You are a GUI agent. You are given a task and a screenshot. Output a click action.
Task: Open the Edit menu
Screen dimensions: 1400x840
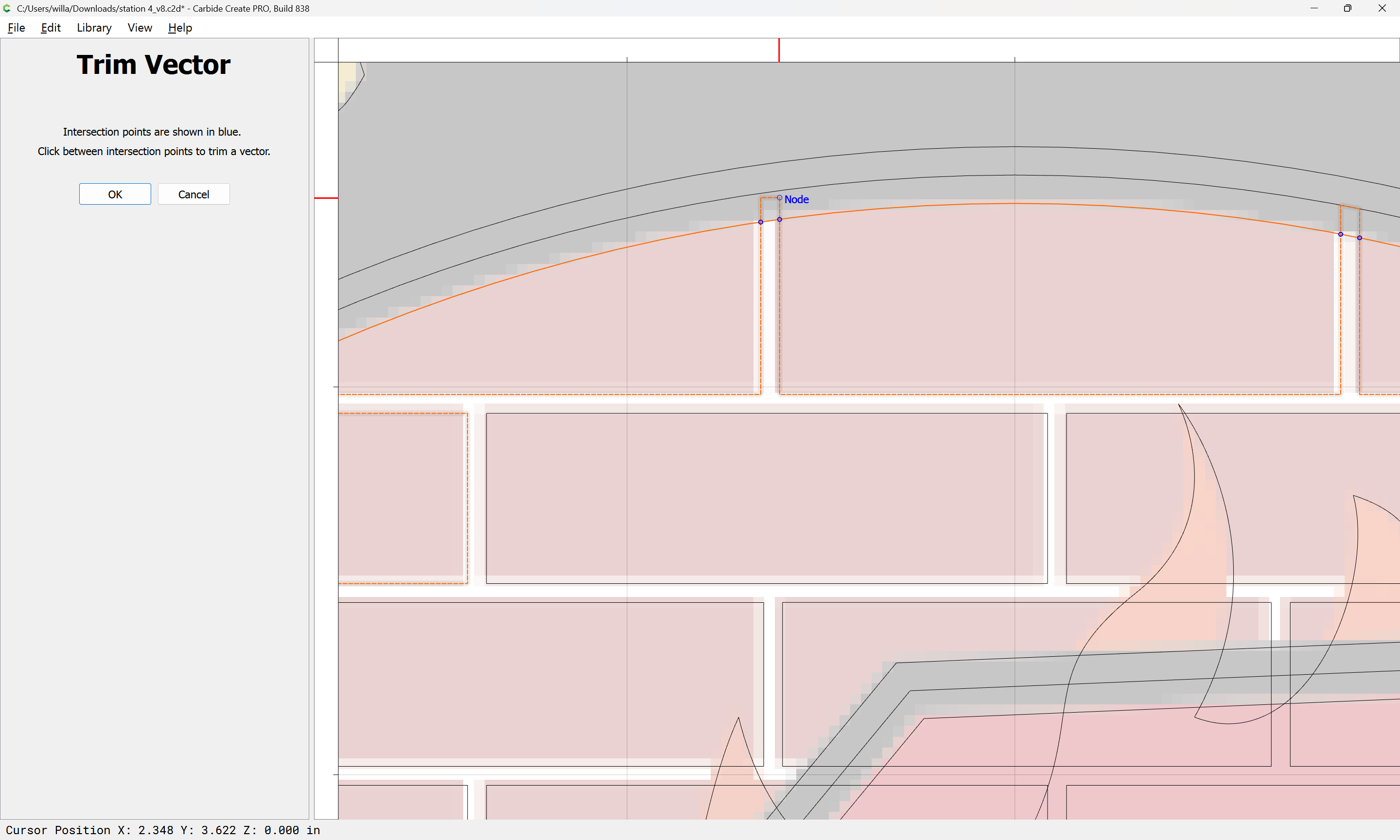click(51, 28)
